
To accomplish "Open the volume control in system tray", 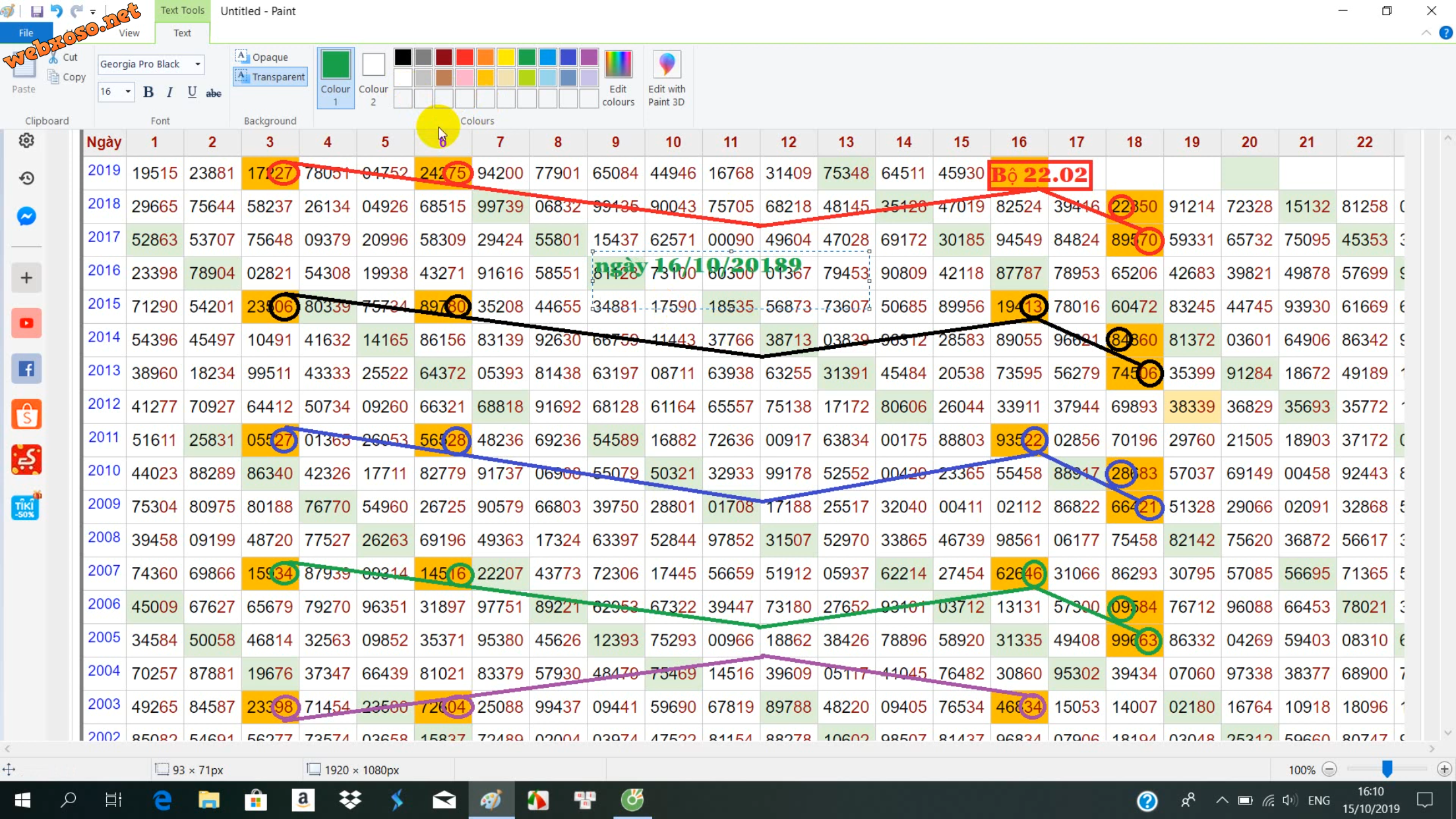I will point(1289,801).
